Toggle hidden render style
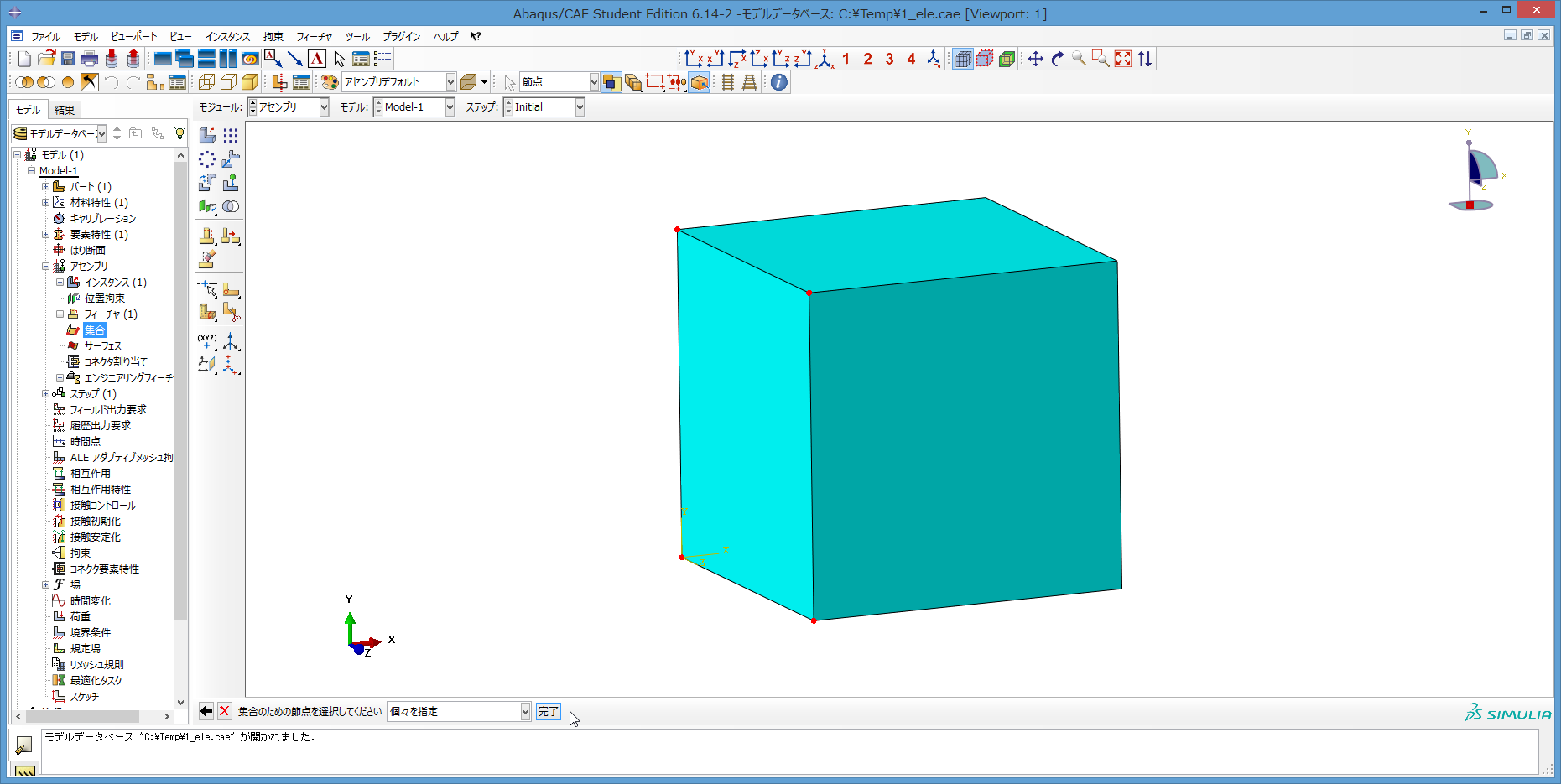1561x784 pixels. (x=228, y=82)
